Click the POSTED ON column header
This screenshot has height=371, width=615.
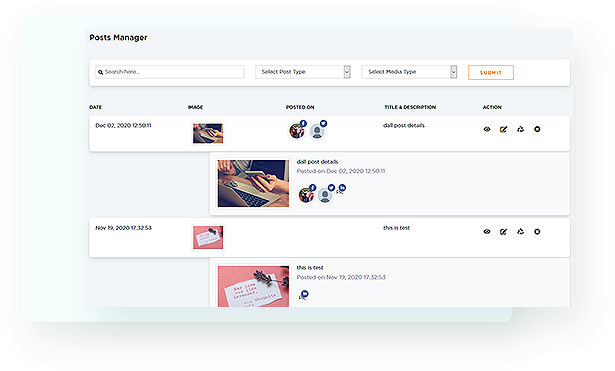coord(300,107)
